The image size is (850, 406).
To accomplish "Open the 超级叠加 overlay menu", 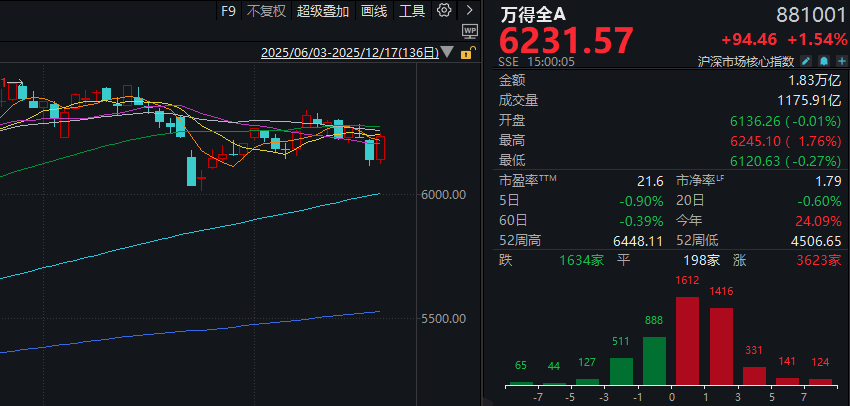I will 323,11.
